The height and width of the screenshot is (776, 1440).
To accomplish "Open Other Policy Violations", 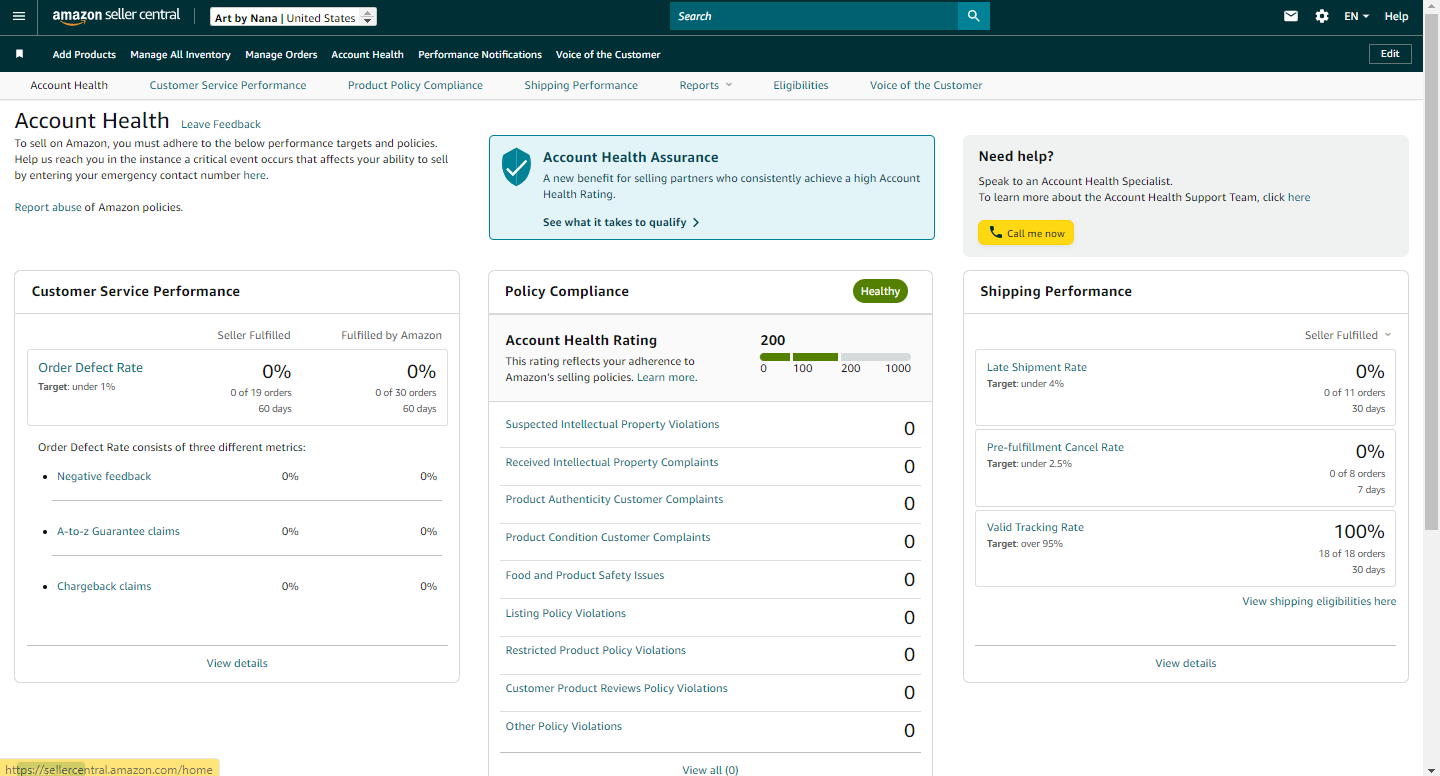I will pos(564,726).
